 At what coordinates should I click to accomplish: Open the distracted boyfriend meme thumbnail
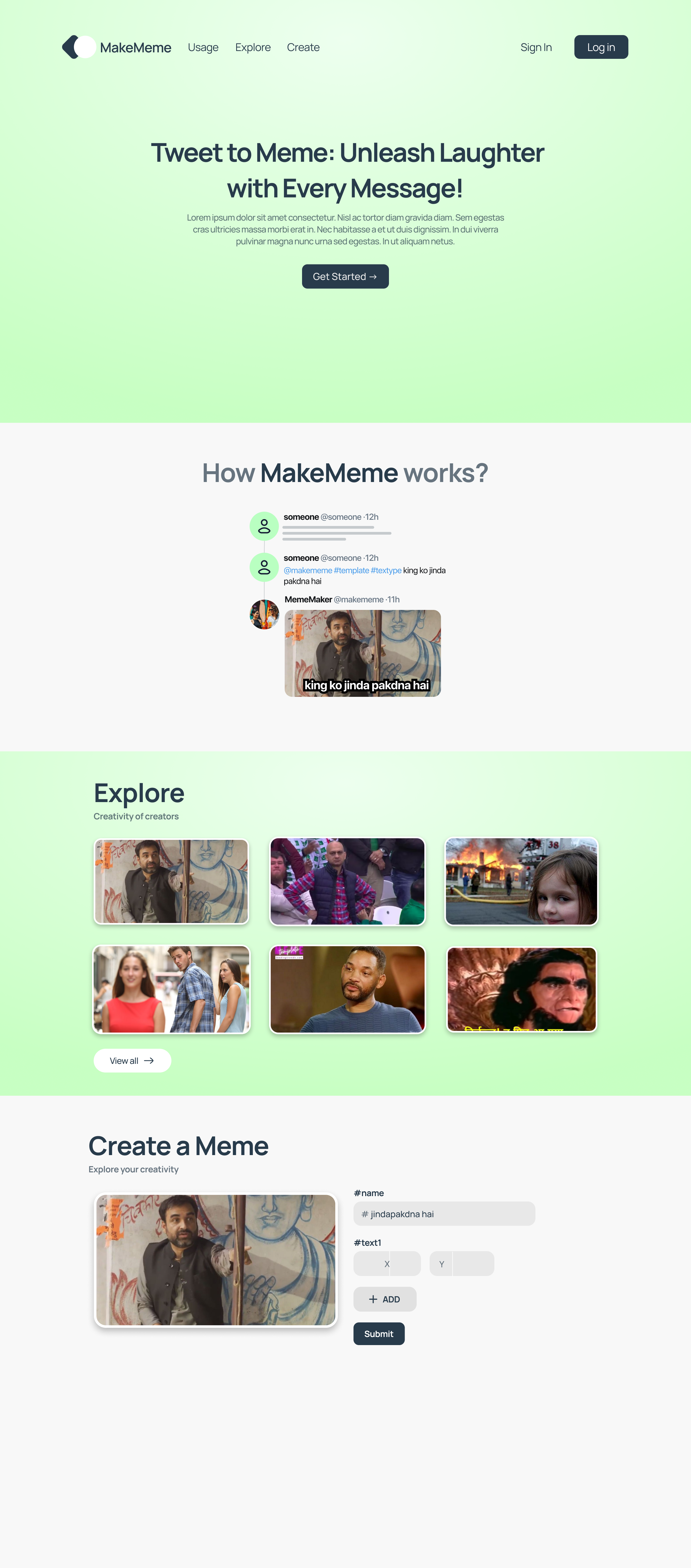[x=171, y=989]
